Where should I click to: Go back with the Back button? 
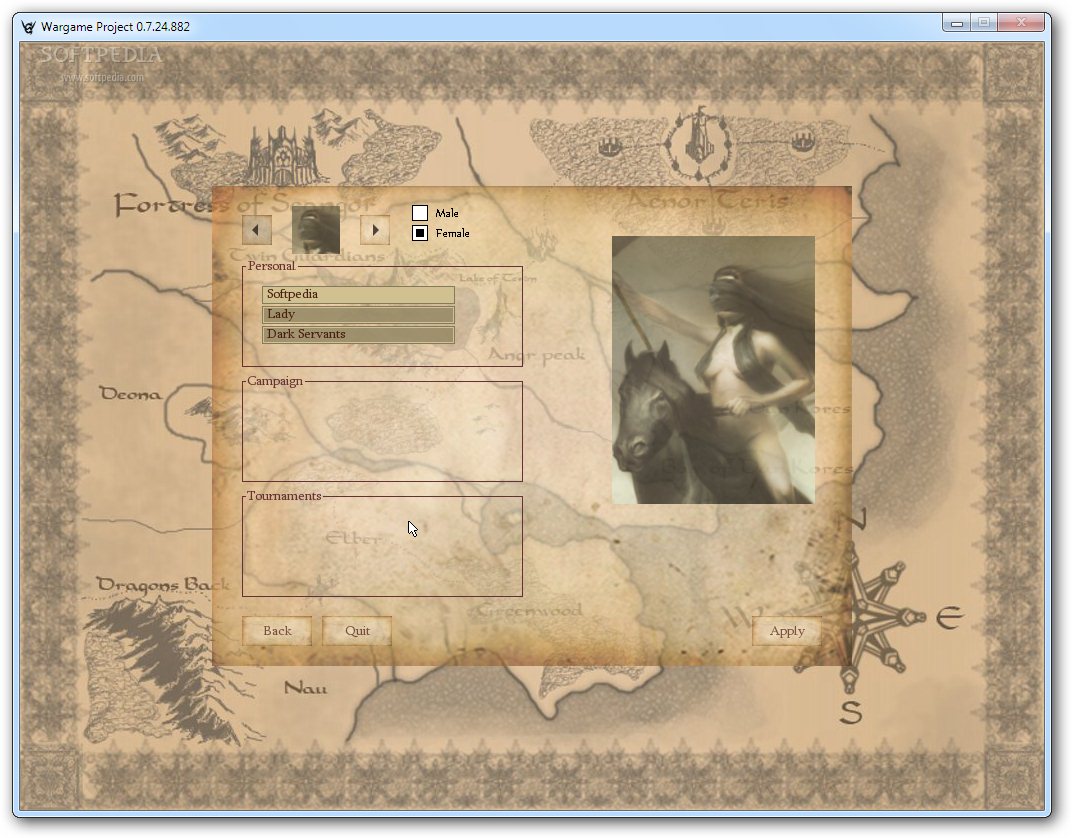[277, 631]
